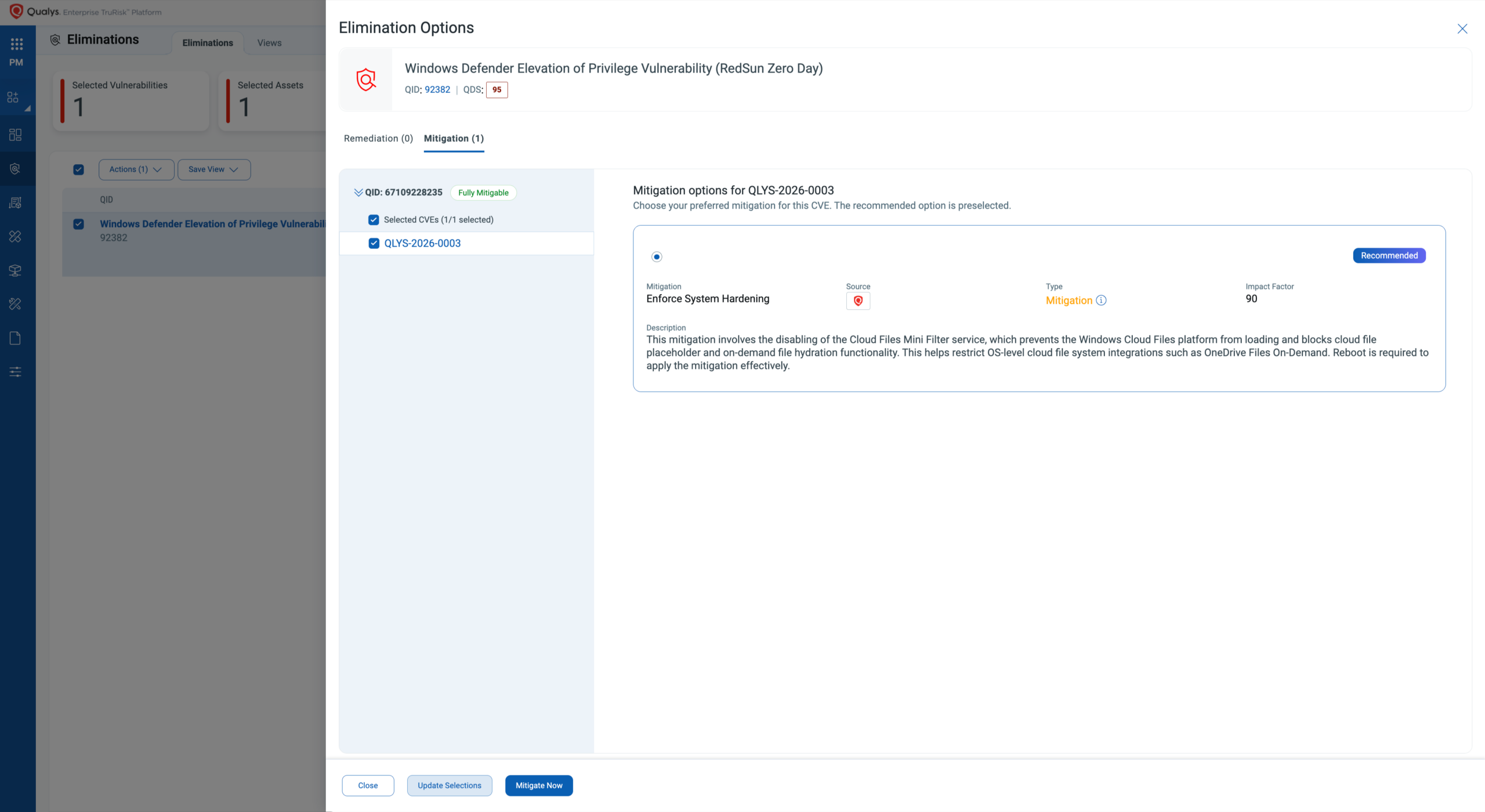Select the Eliminations shield icon in sidebar

point(16,168)
